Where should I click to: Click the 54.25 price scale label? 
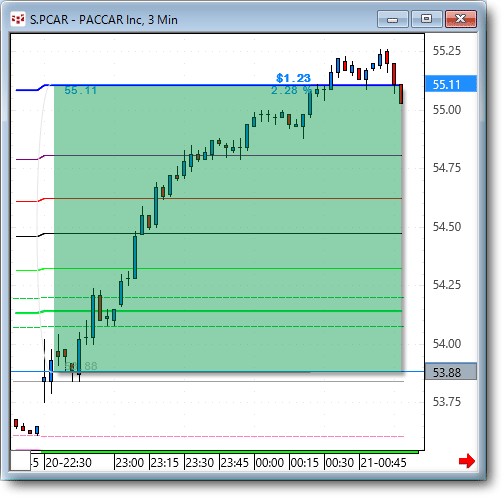(447, 285)
